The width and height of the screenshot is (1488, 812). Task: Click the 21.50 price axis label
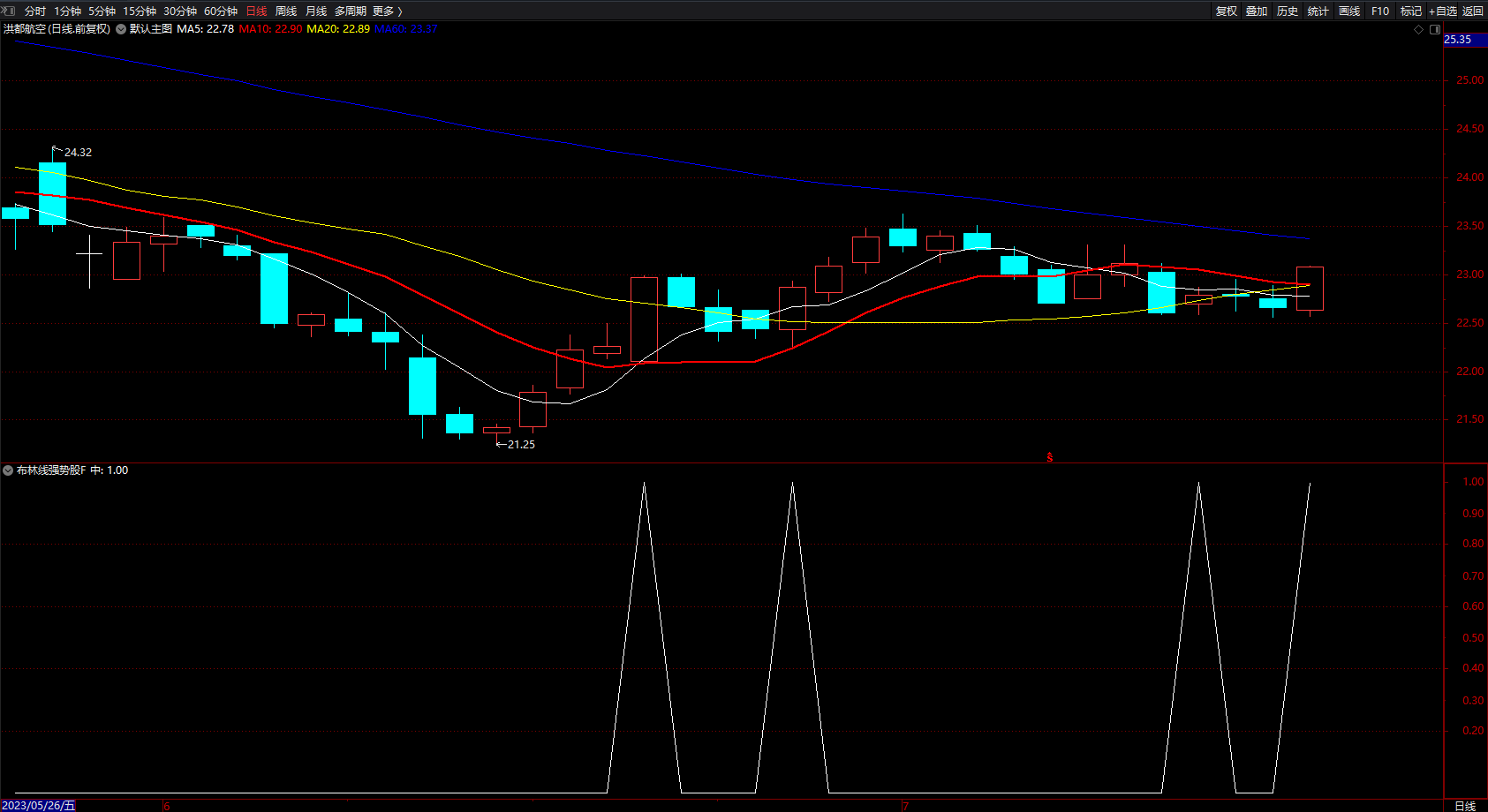[x=1469, y=419]
